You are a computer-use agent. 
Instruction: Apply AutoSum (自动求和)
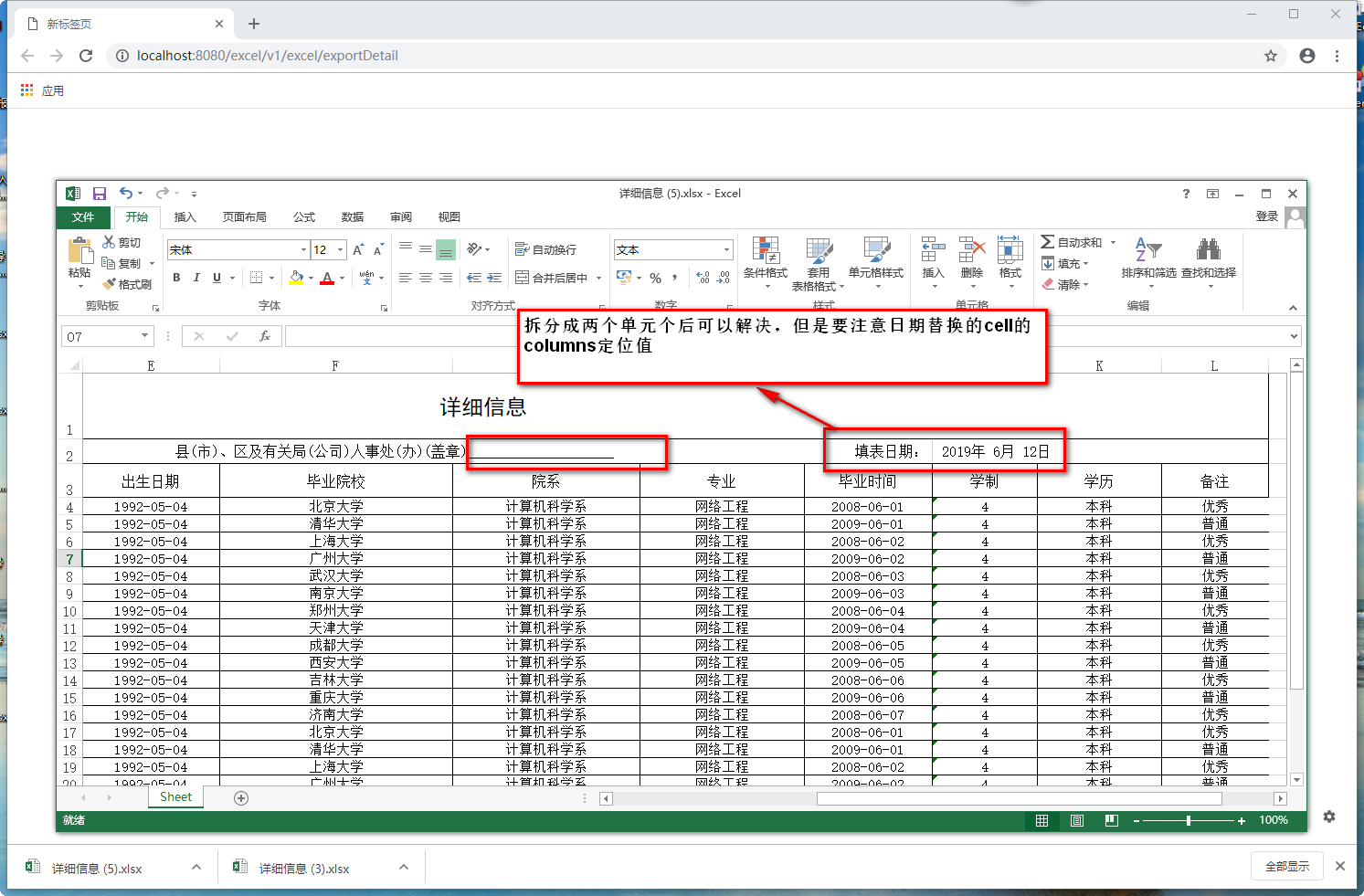coord(1076,241)
